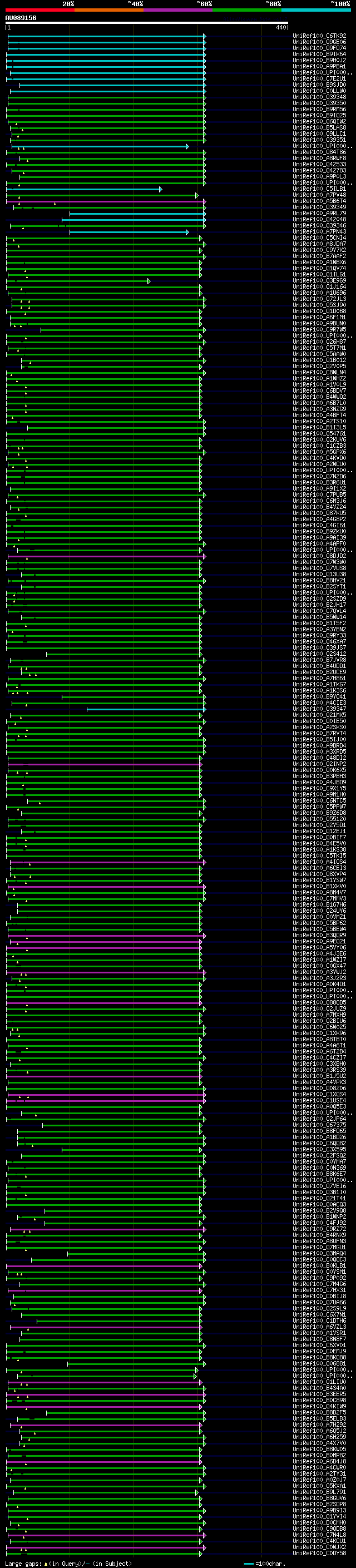Select hit label UniRef100_B0KLB1

(x=319, y=1265)
